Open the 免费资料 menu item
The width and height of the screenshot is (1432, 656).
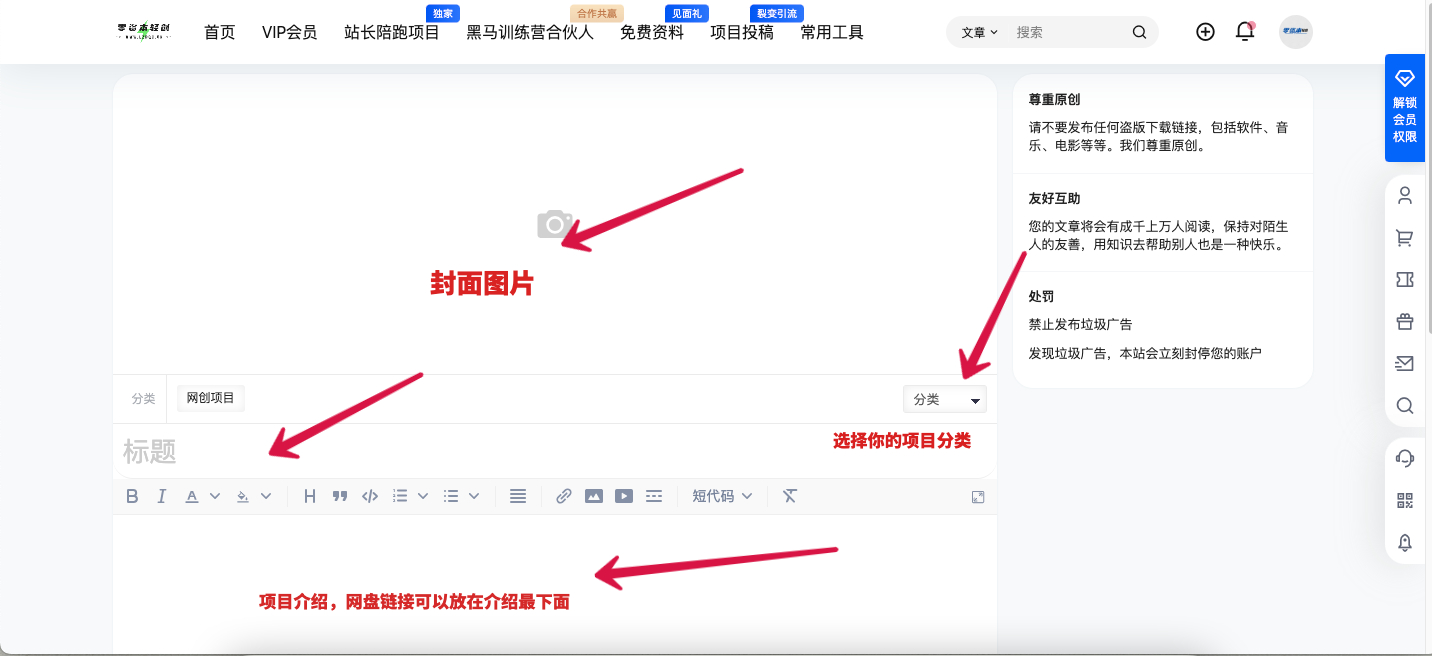click(x=651, y=31)
